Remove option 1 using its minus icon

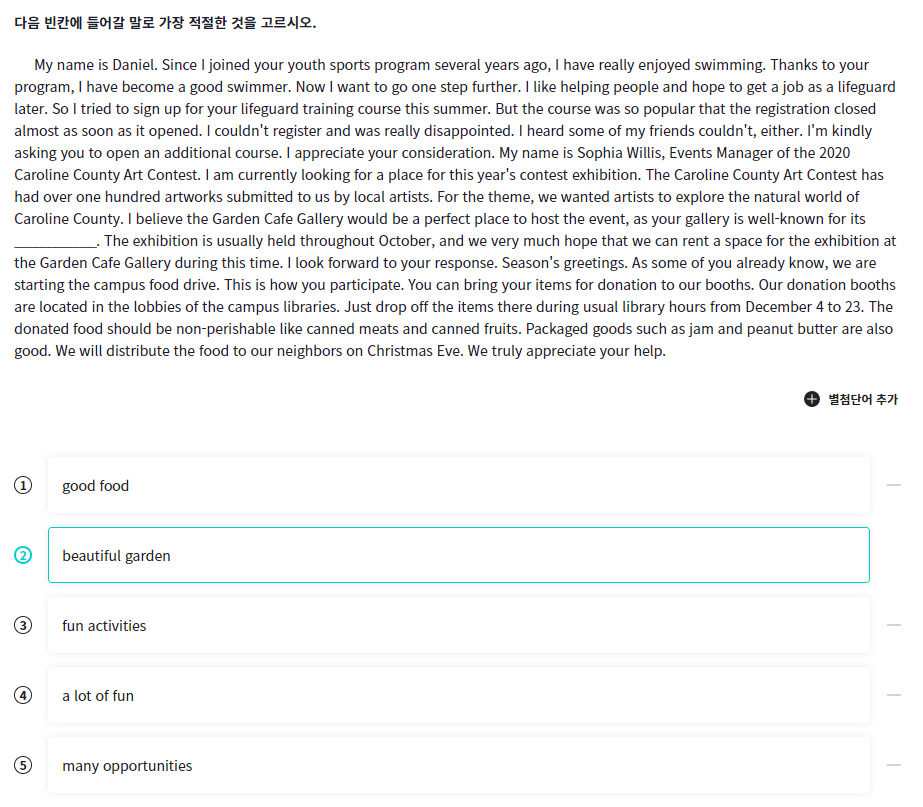pyautogui.click(x=894, y=485)
